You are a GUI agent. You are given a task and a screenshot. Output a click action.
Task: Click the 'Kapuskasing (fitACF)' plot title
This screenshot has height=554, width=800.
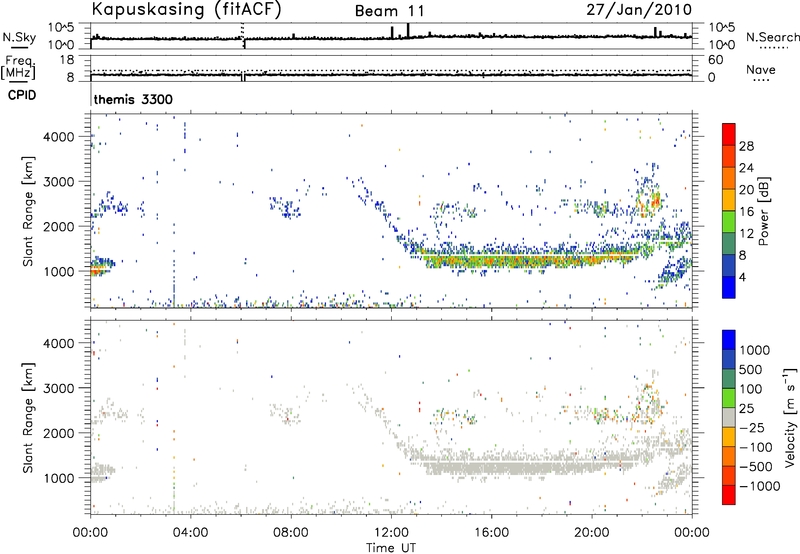coord(186,9)
